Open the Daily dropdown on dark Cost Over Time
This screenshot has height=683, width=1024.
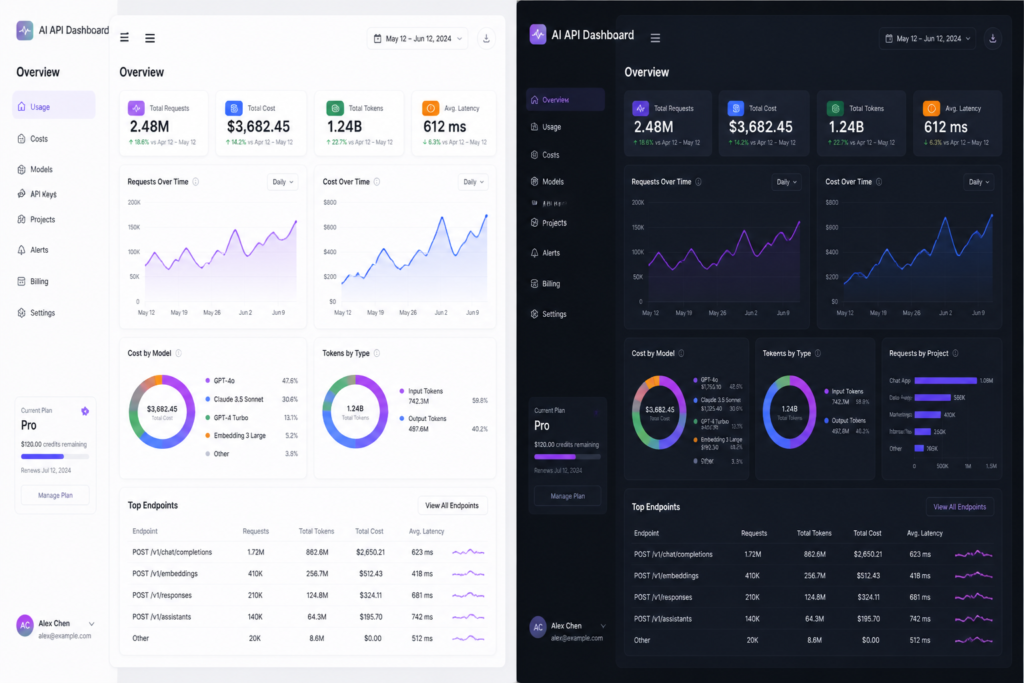click(979, 182)
